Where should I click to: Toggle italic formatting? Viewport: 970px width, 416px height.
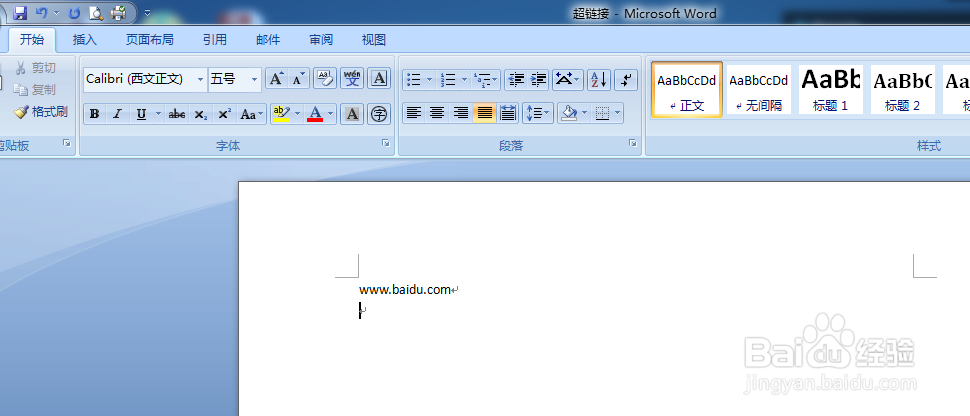point(118,114)
